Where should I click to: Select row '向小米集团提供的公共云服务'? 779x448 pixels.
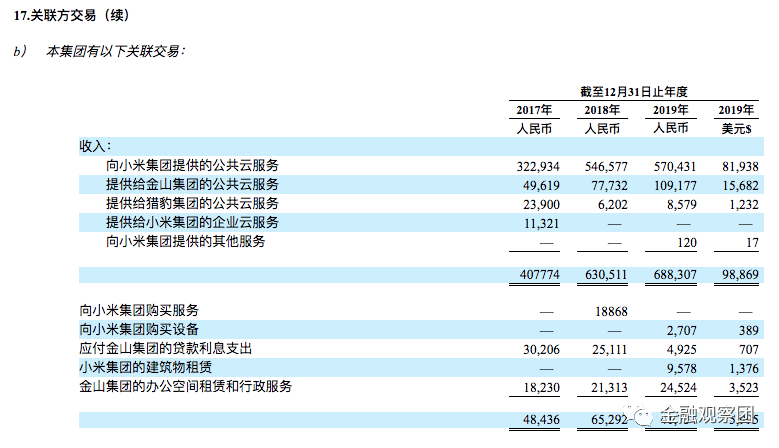click(x=192, y=165)
